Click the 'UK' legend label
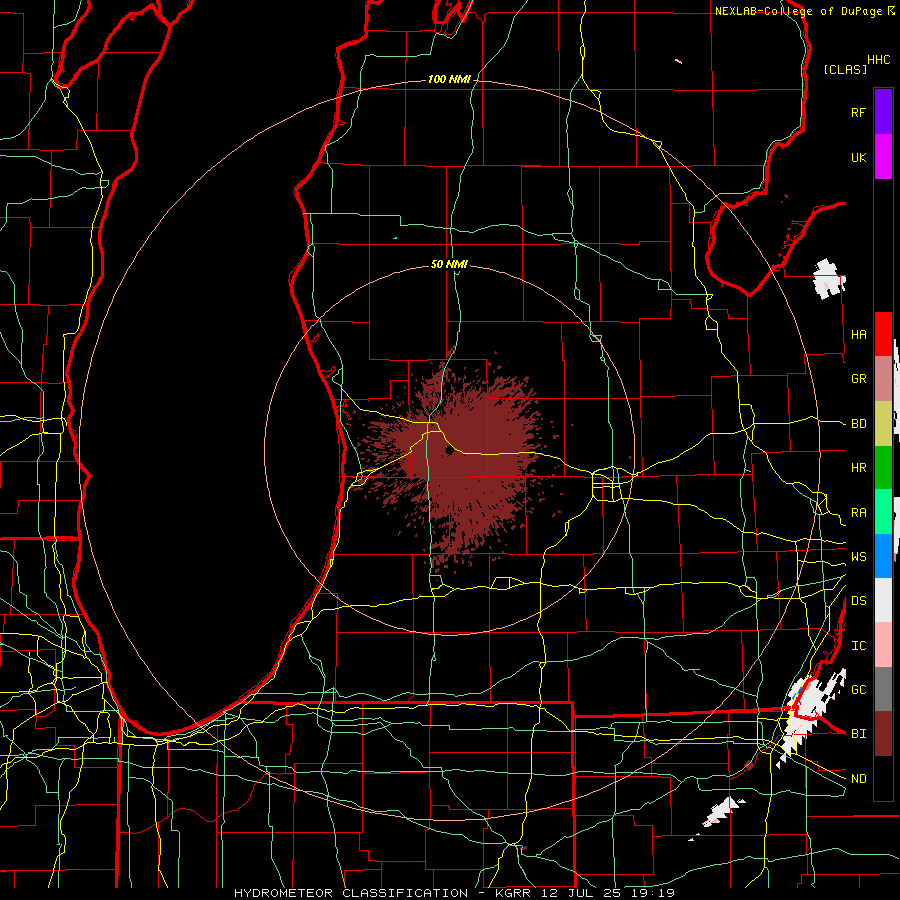This screenshot has height=900, width=900. [858, 157]
